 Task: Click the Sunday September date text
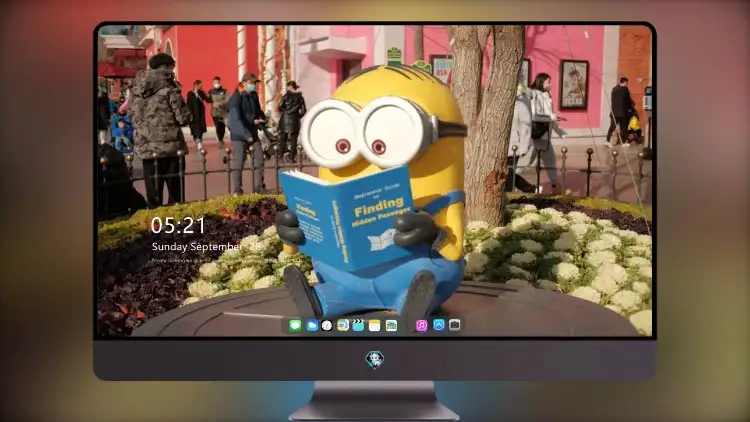pos(206,246)
